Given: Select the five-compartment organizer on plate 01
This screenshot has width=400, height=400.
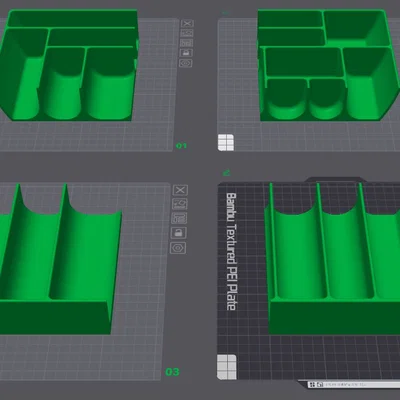Looking at the screenshot, I should coord(68,65).
